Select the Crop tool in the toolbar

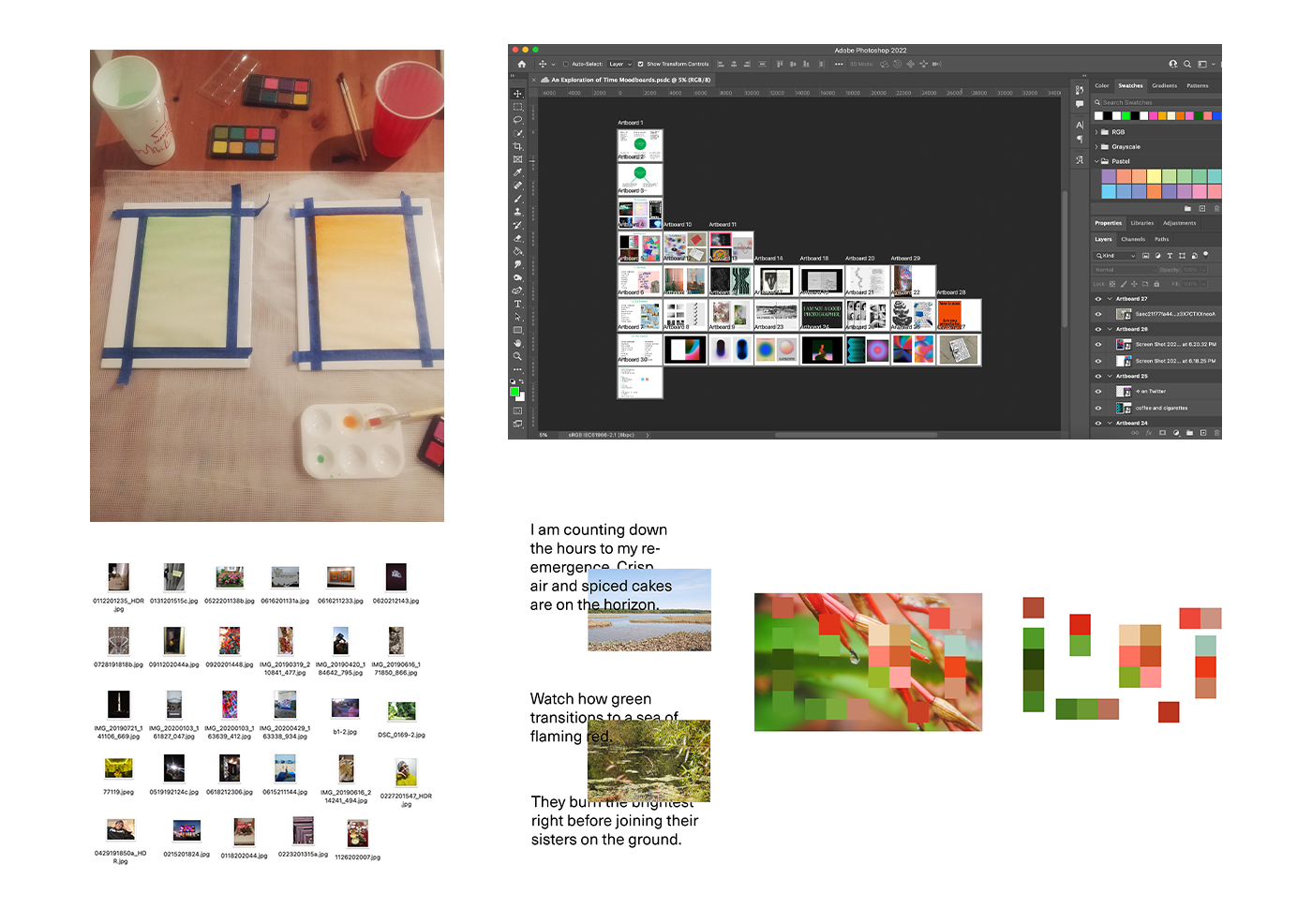pyautogui.click(x=517, y=146)
